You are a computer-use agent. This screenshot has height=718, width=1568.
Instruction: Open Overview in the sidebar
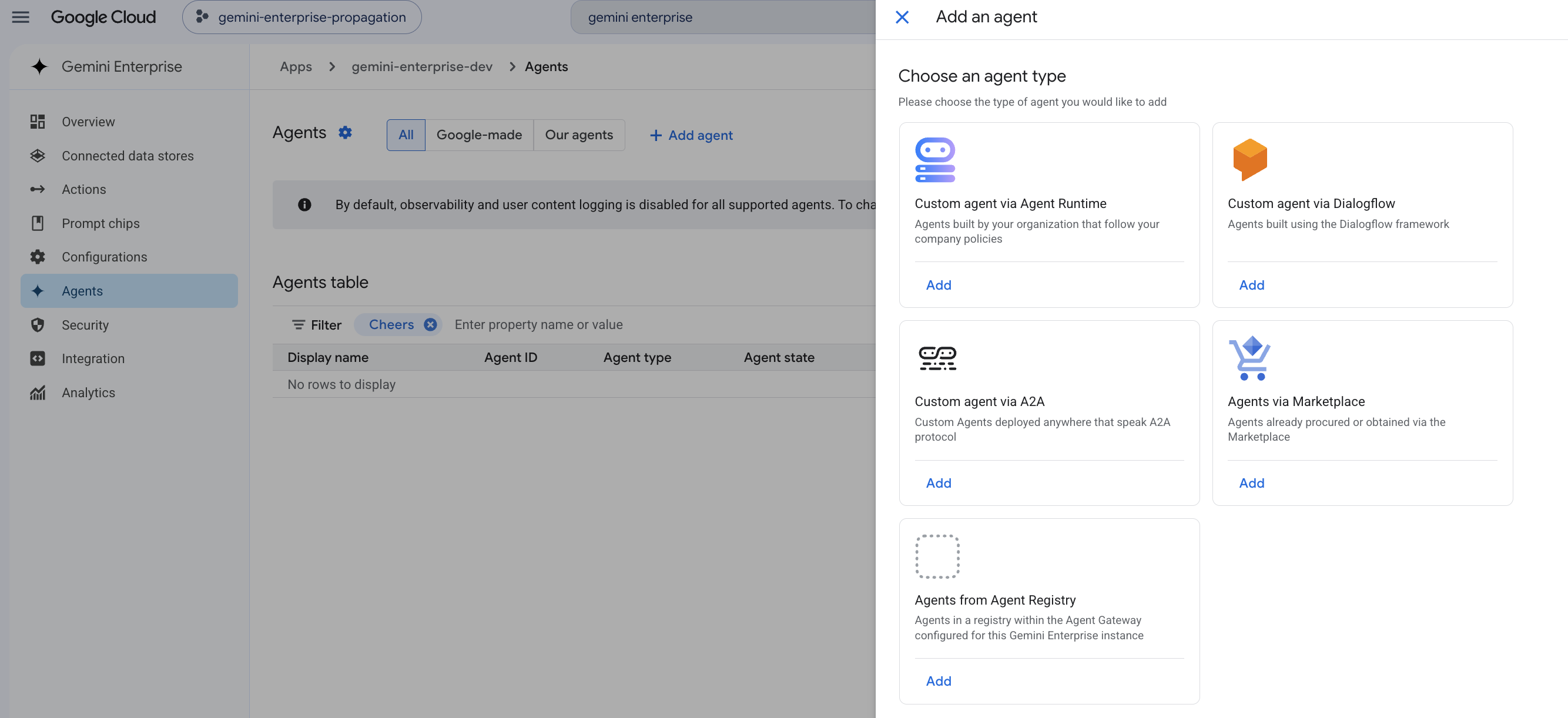[129, 122]
